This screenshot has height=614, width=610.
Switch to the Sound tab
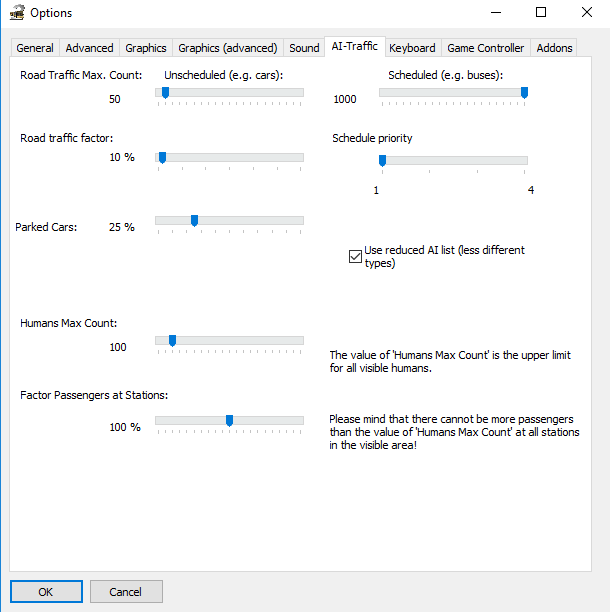tap(304, 48)
